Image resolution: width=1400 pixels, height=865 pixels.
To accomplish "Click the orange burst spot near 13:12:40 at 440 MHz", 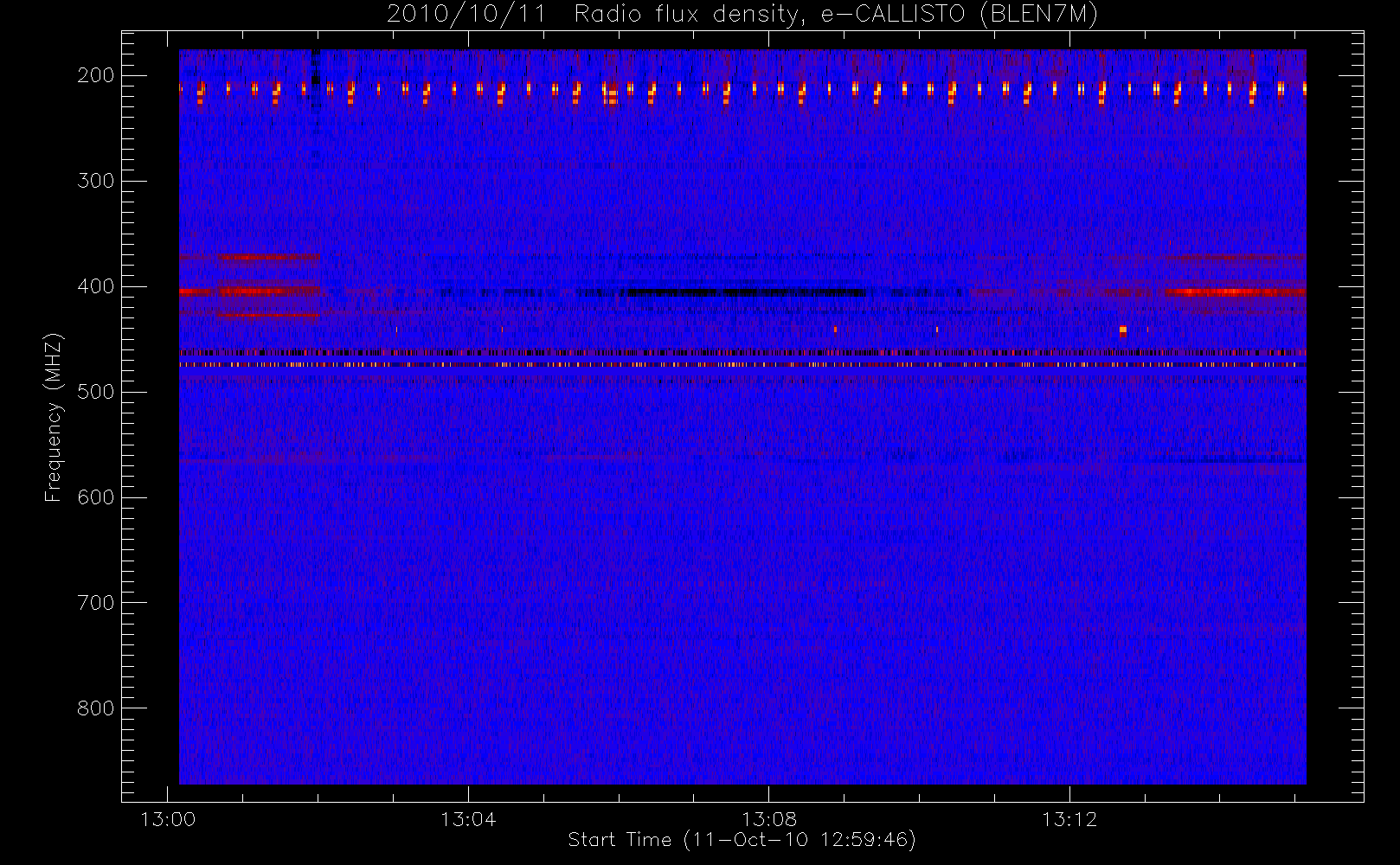I will tap(1123, 330).
